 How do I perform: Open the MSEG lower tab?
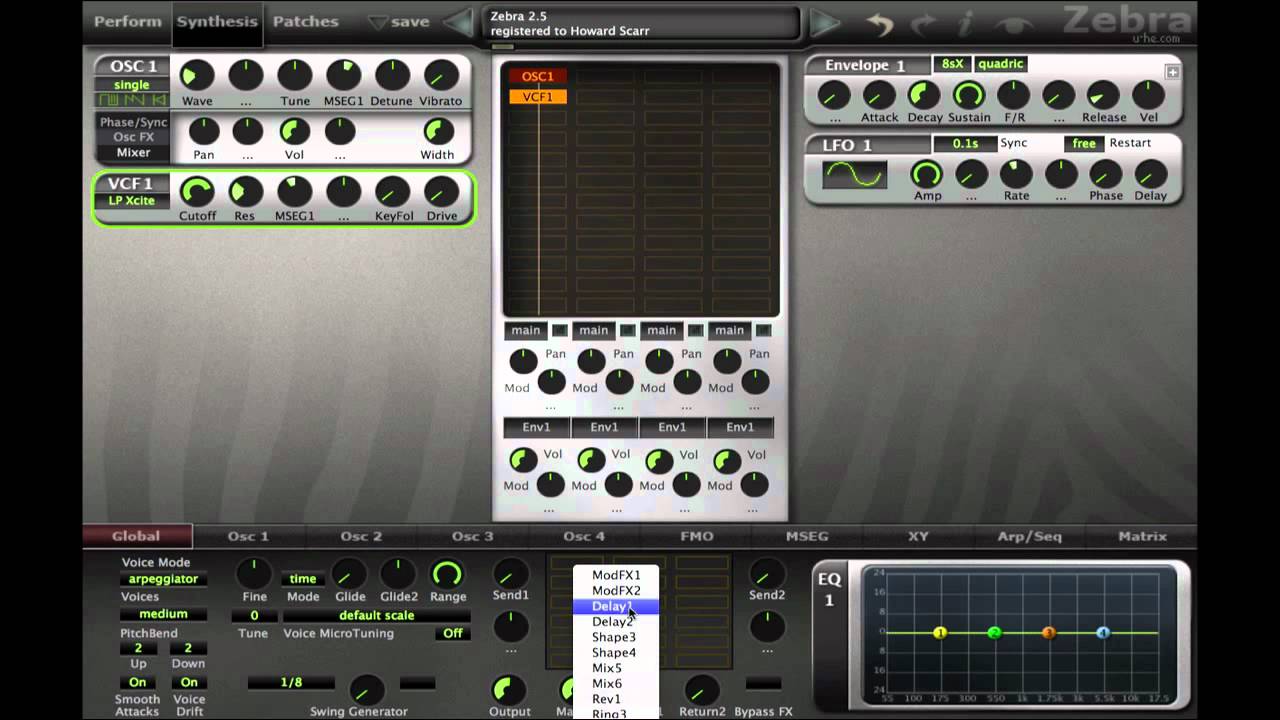pos(807,536)
